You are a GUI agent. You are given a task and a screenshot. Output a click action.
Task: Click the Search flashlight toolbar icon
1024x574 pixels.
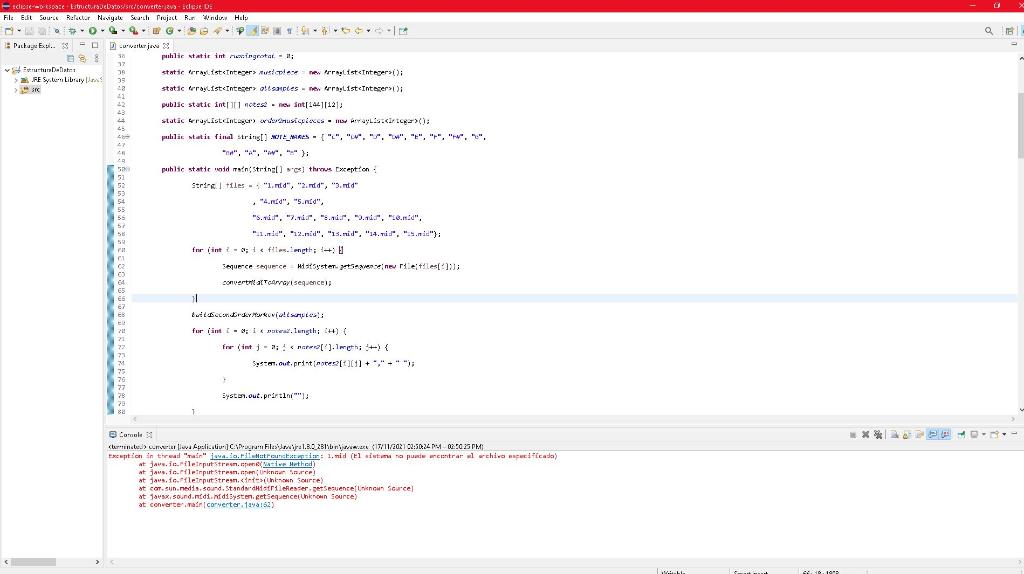click(x=217, y=31)
